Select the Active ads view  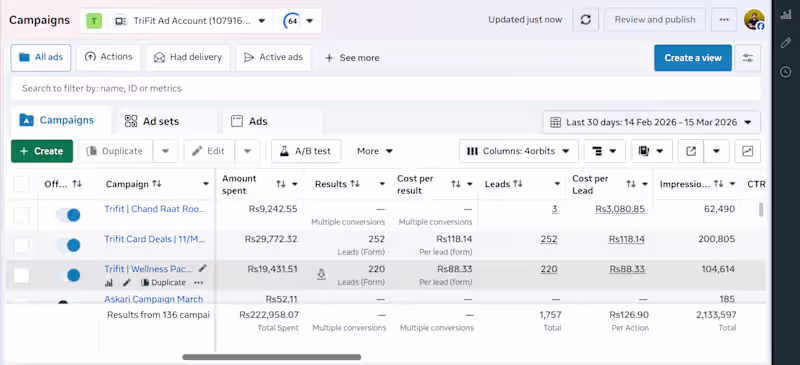point(273,57)
